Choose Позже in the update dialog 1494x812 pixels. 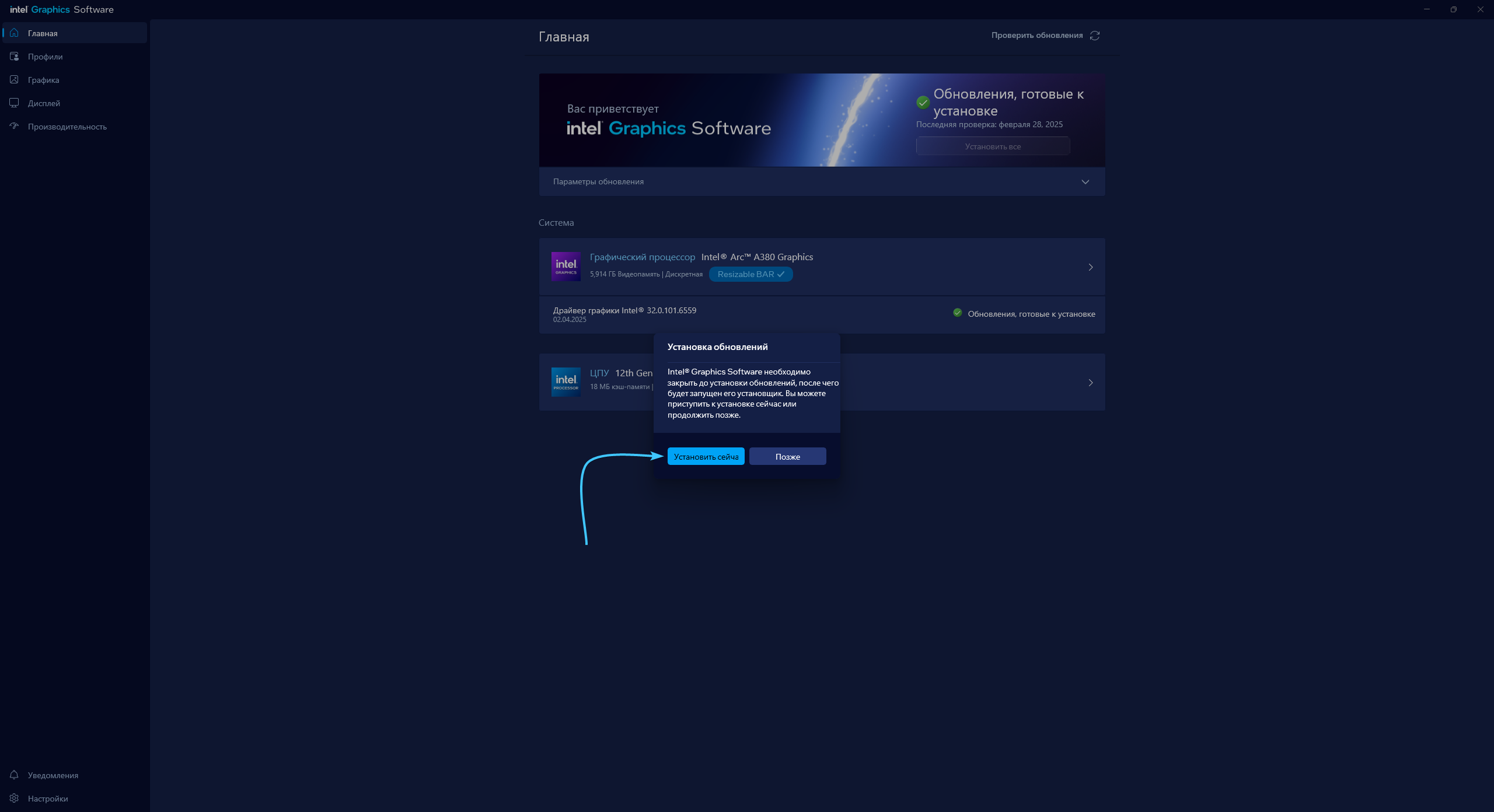pos(788,457)
